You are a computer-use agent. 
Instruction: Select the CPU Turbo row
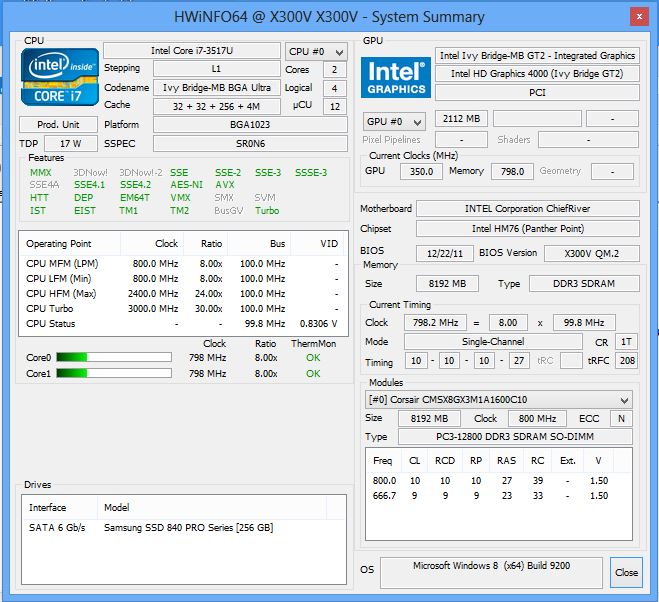pyautogui.click(x=183, y=309)
